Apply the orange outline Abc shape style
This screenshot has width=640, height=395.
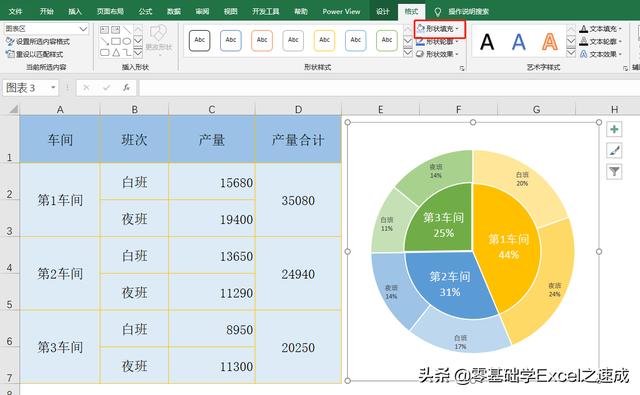[262, 40]
